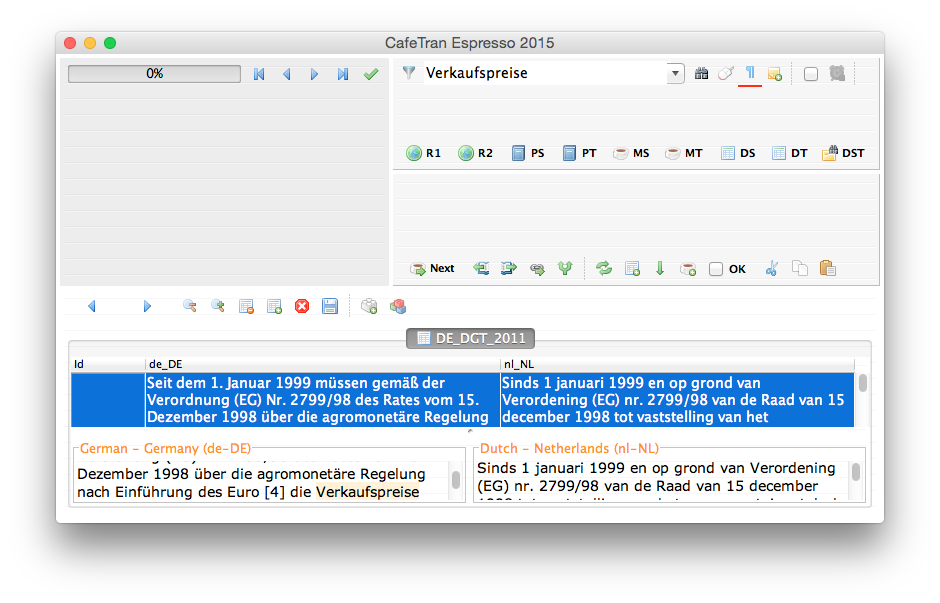Toggle the checkbox beside the search toolbar
The width and height of the screenshot is (940, 603).
click(x=811, y=73)
